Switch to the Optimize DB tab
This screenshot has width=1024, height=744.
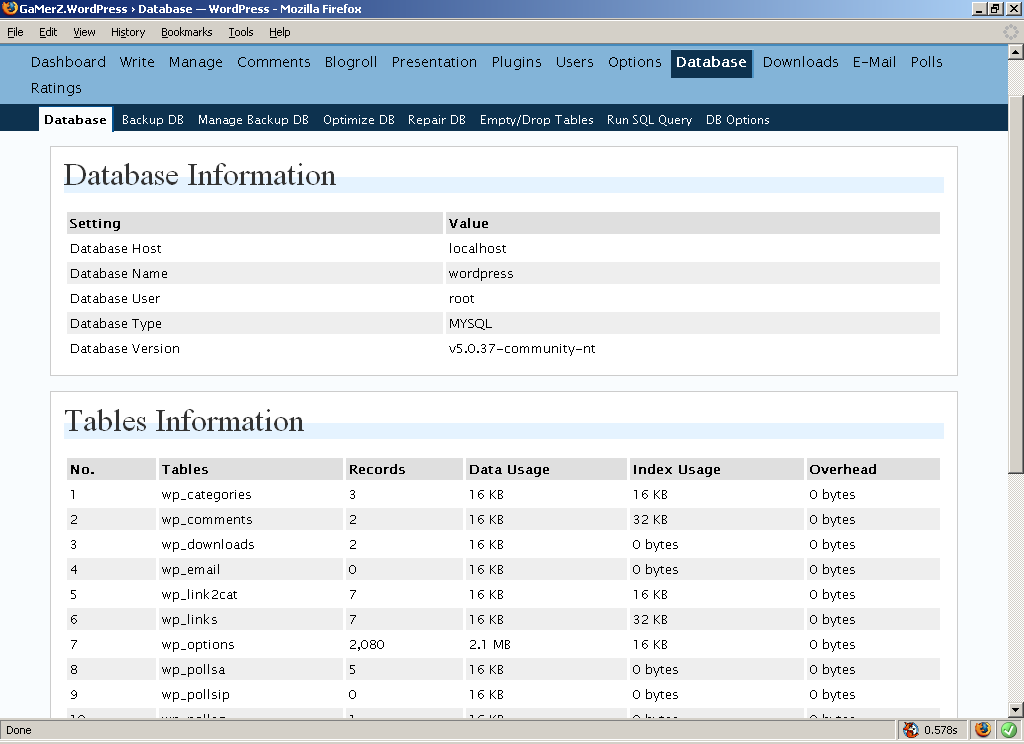point(359,120)
